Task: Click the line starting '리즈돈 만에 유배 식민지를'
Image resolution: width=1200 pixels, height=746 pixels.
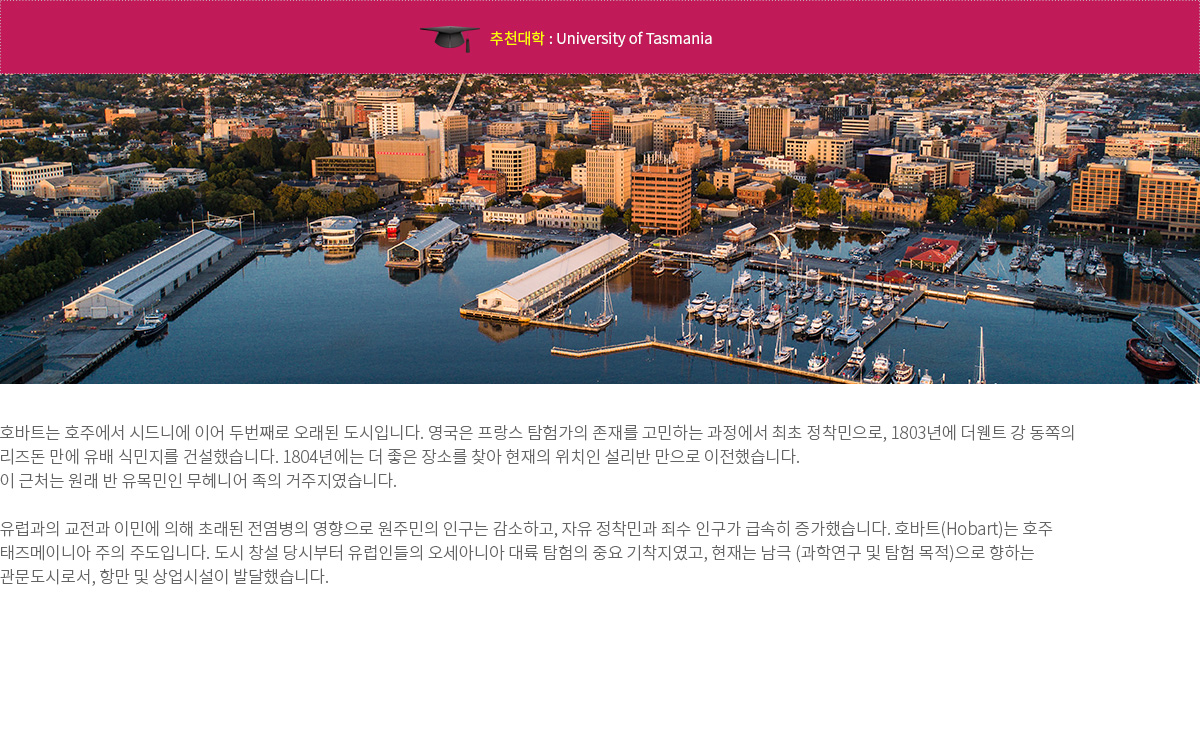Action: 400,457
